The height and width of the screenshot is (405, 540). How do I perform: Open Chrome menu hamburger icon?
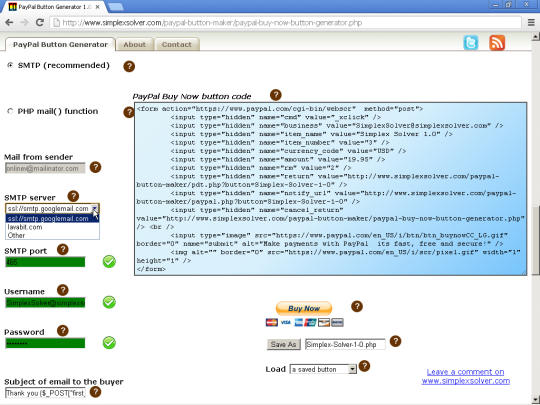[x=531, y=23]
